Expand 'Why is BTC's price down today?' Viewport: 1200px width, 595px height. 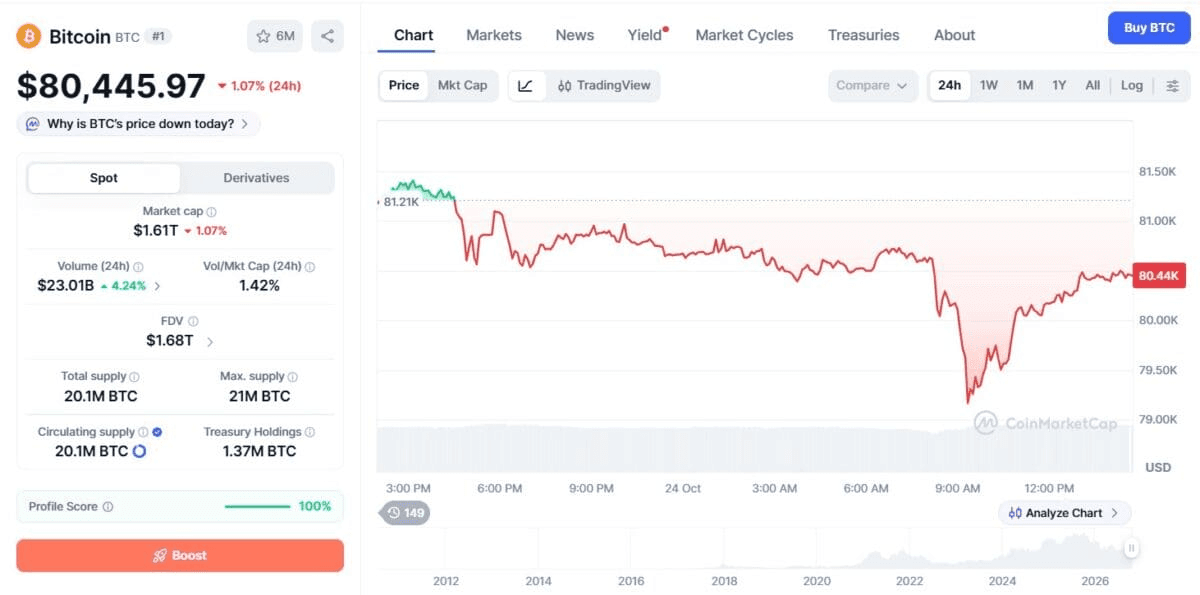139,124
